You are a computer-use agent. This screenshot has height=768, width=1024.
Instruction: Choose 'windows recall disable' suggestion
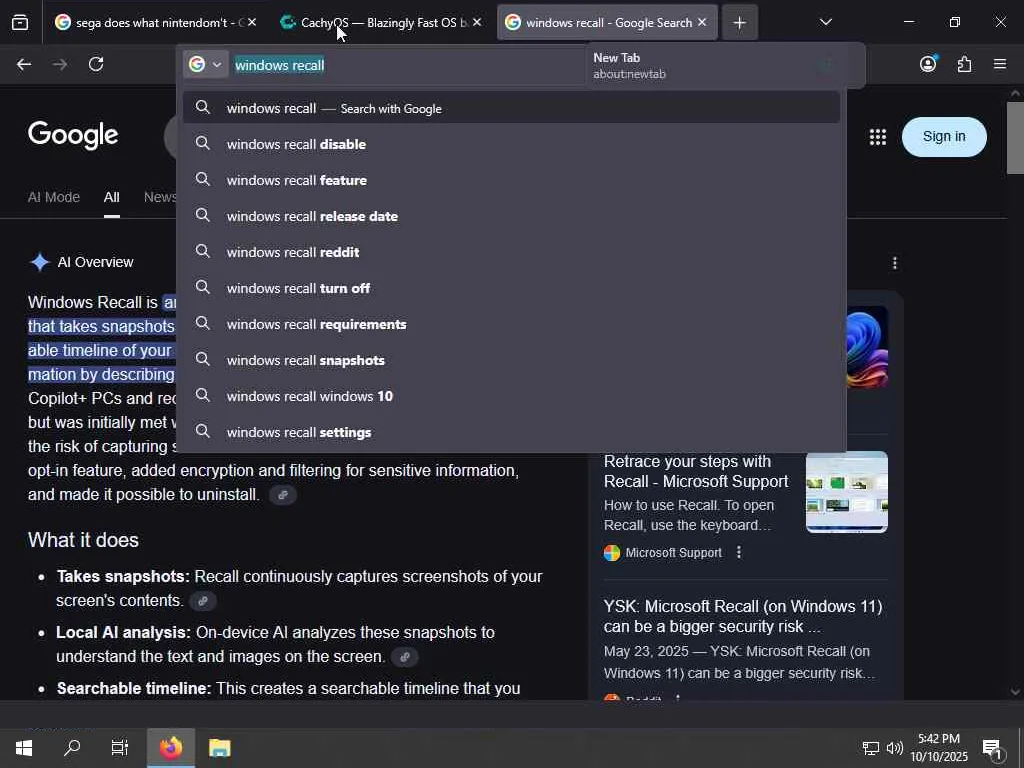[x=511, y=144]
